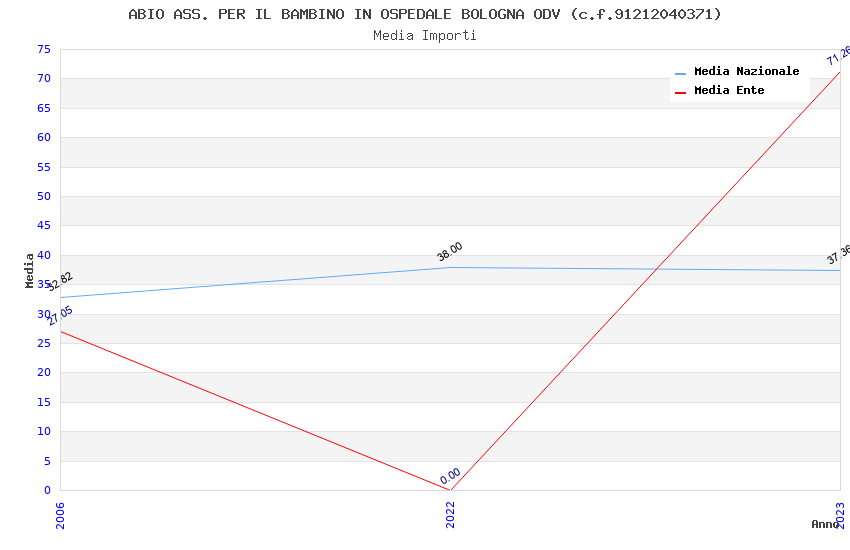Screen dimensions: 850x550
Task: Click the 'Media' y-axis title
Action: 29,270
